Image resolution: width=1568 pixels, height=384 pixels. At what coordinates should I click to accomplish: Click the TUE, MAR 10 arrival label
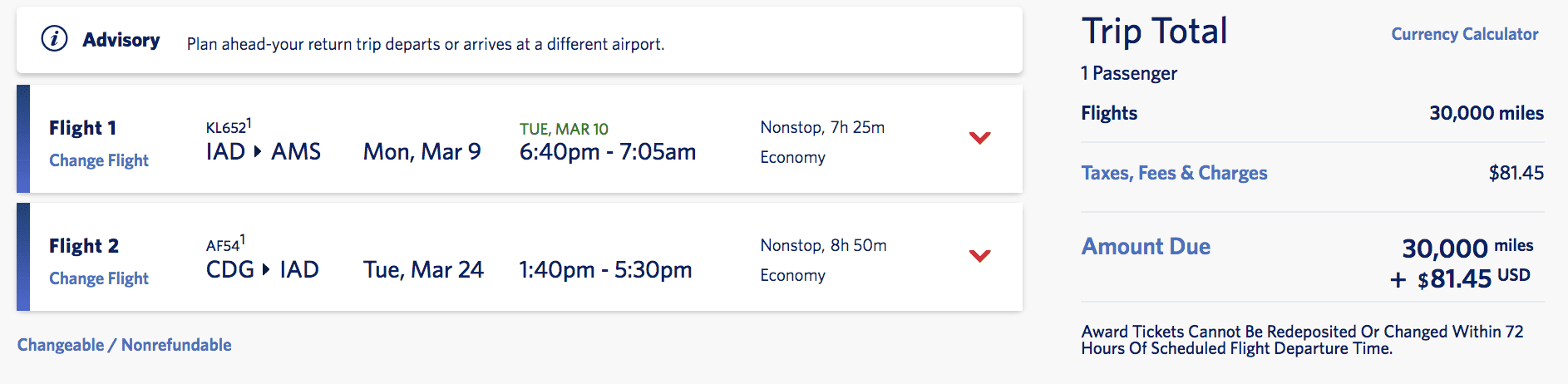point(564,129)
